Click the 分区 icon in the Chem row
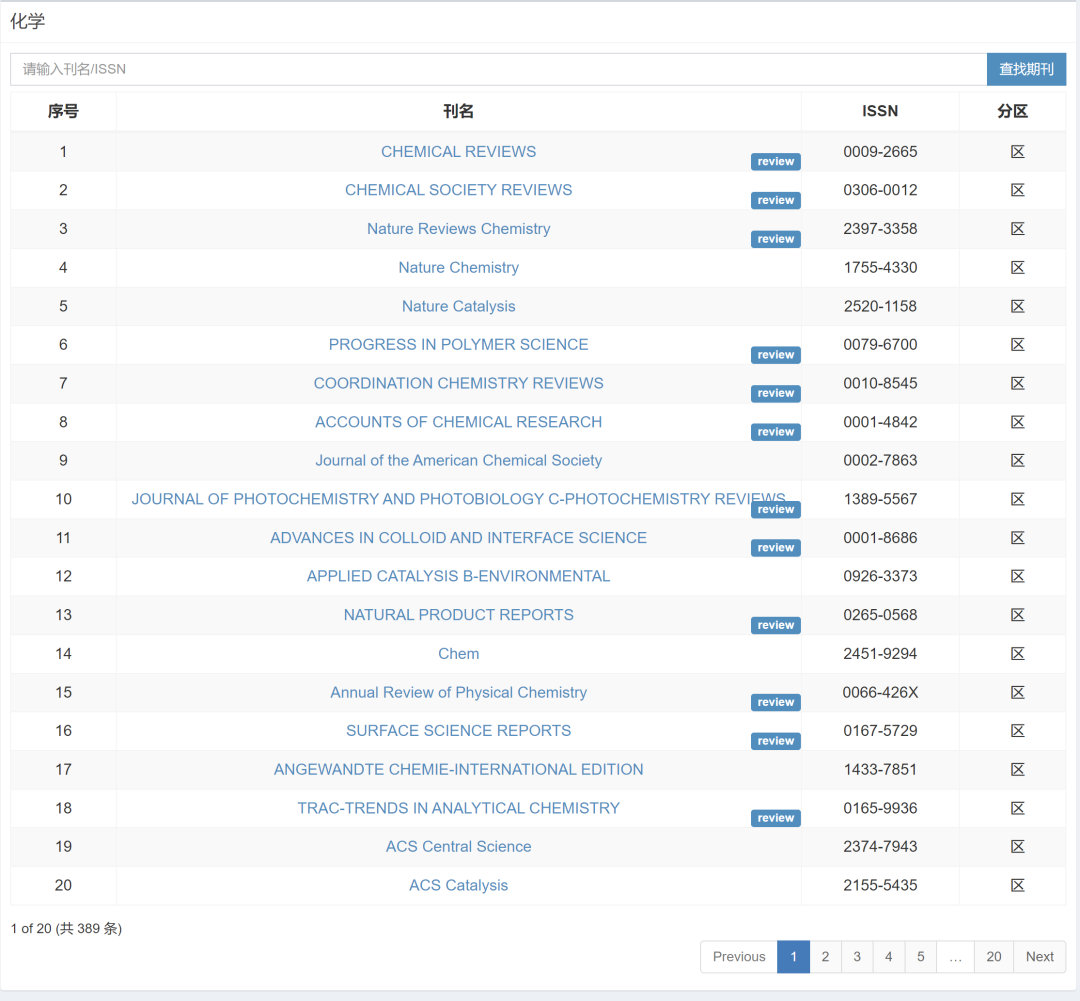1080x1001 pixels. point(1017,654)
